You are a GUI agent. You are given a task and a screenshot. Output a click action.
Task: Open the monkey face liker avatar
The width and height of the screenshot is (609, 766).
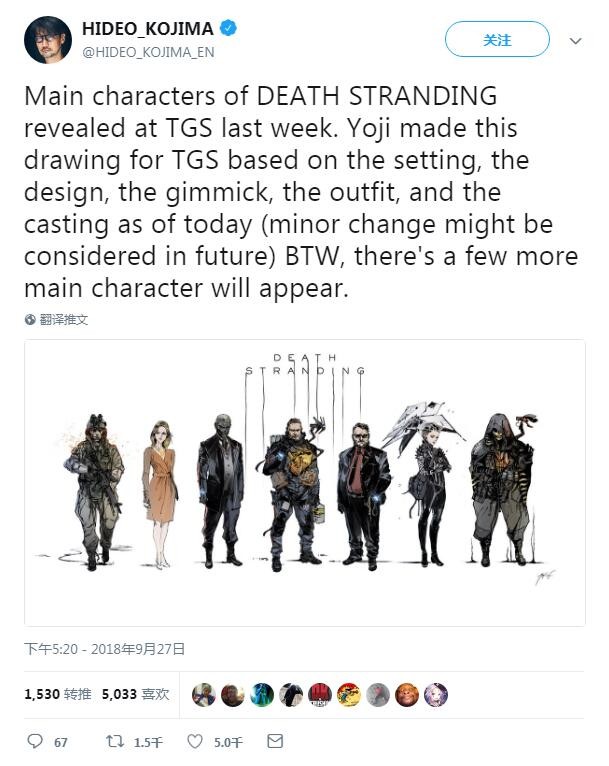tap(407, 695)
